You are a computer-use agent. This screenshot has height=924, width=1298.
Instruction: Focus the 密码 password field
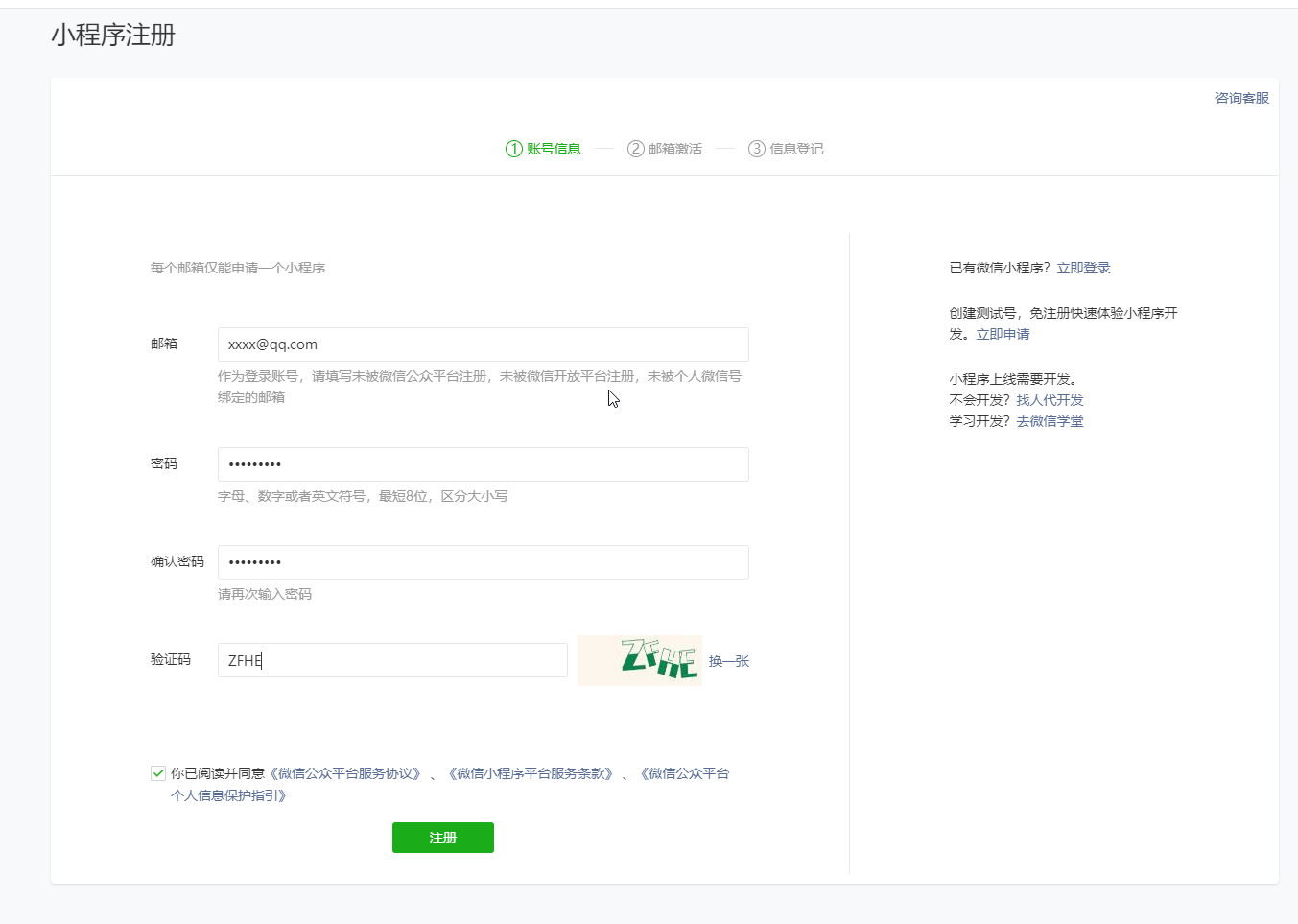click(483, 464)
